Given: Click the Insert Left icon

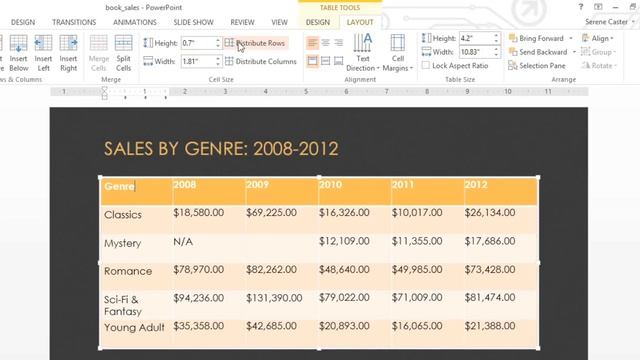Looking at the screenshot, I should tap(43, 53).
